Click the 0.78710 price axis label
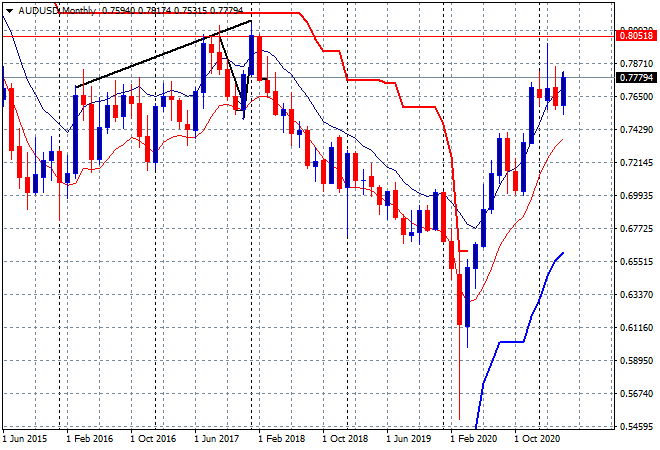Viewport: 660px width, 450px height. click(636, 64)
